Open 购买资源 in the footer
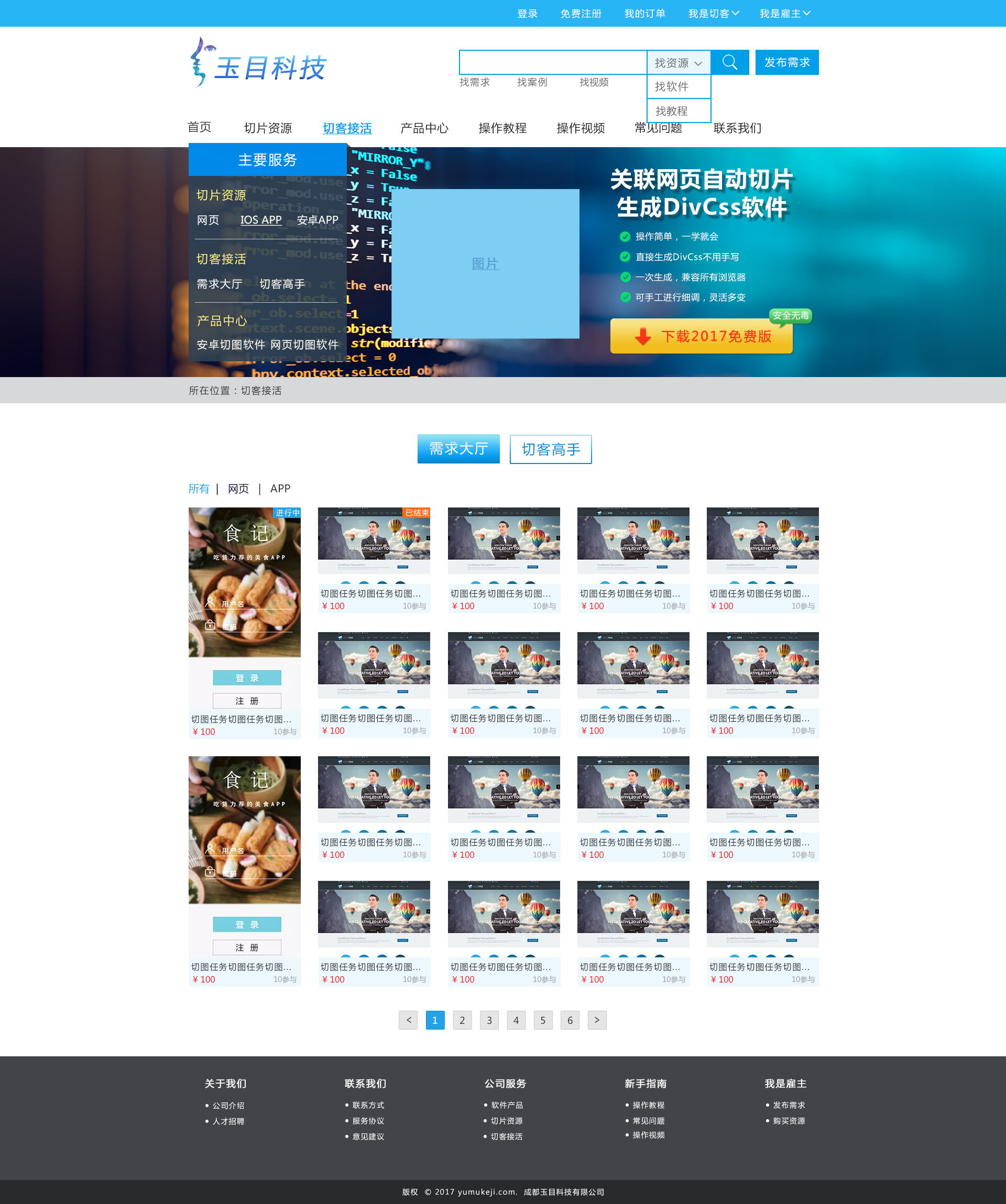Image resolution: width=1006 pixels, height=1204 pixels. 789,1121
